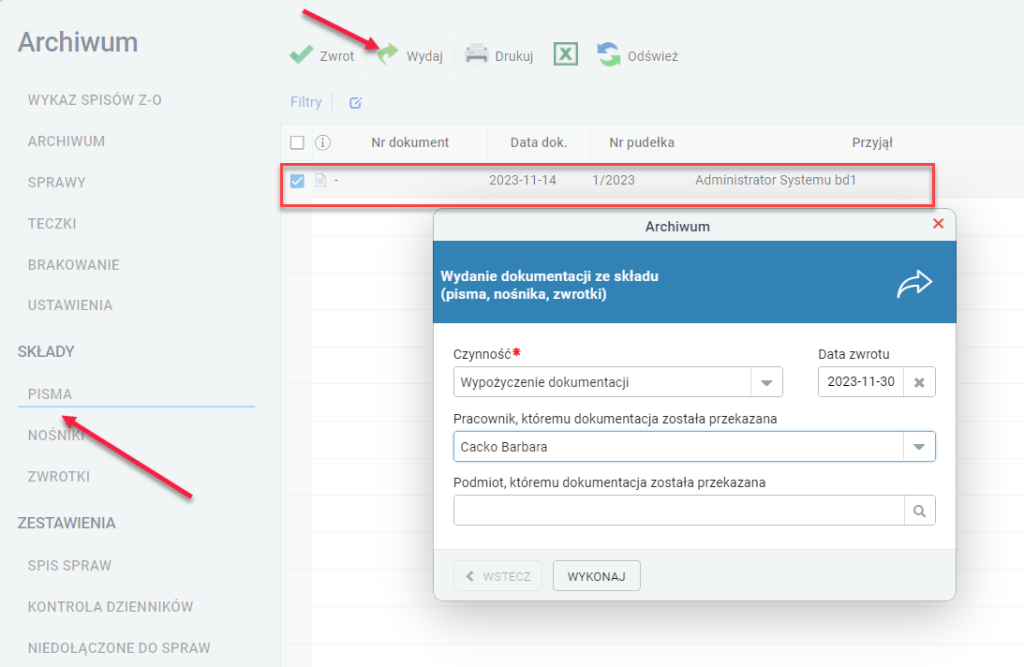Expand the Pracownik dropdown arrow
This screenshot has height=667, width=1024.
(x=919, y=447)
